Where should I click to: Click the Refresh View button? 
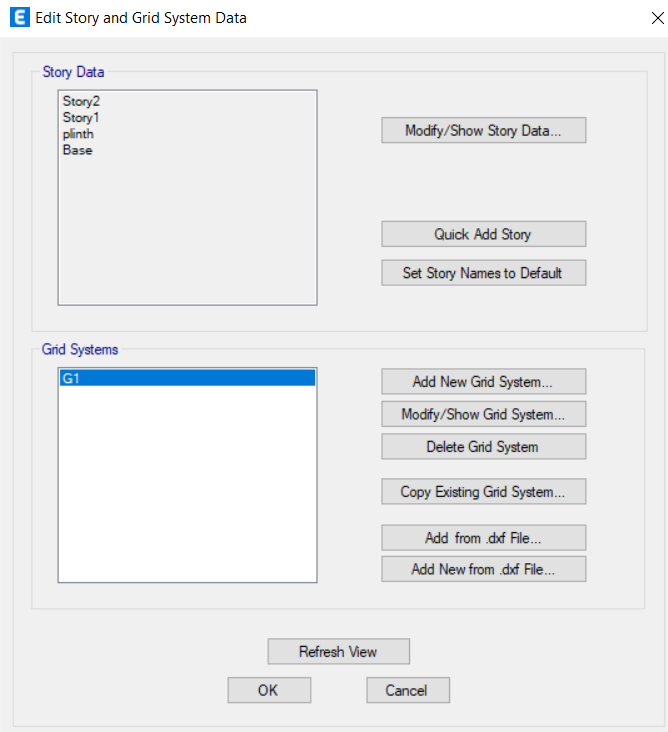pyautogui.click(x=338, y=651)
